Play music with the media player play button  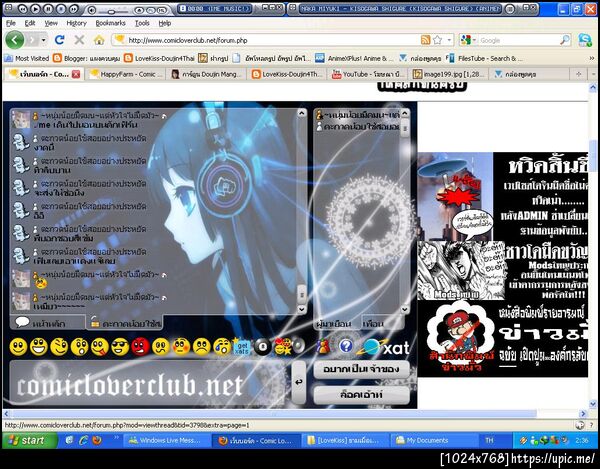[x=34, y=9]
